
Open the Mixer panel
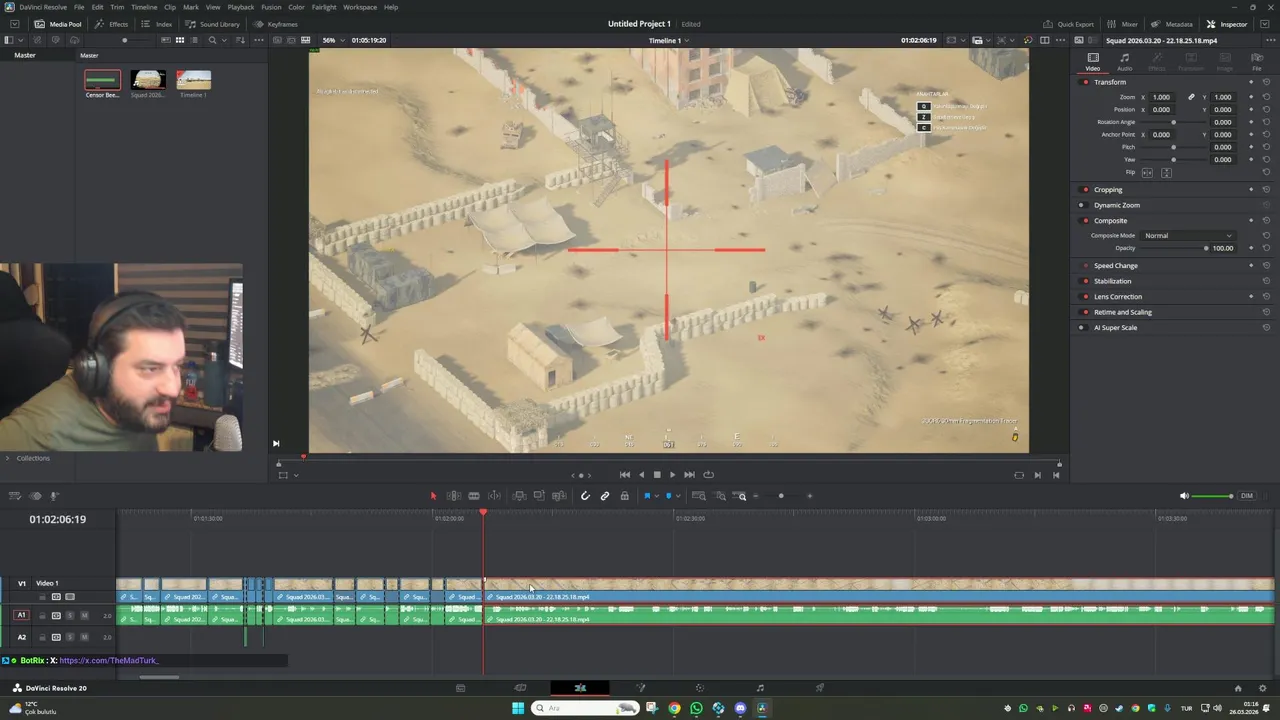coord(1123,24)
